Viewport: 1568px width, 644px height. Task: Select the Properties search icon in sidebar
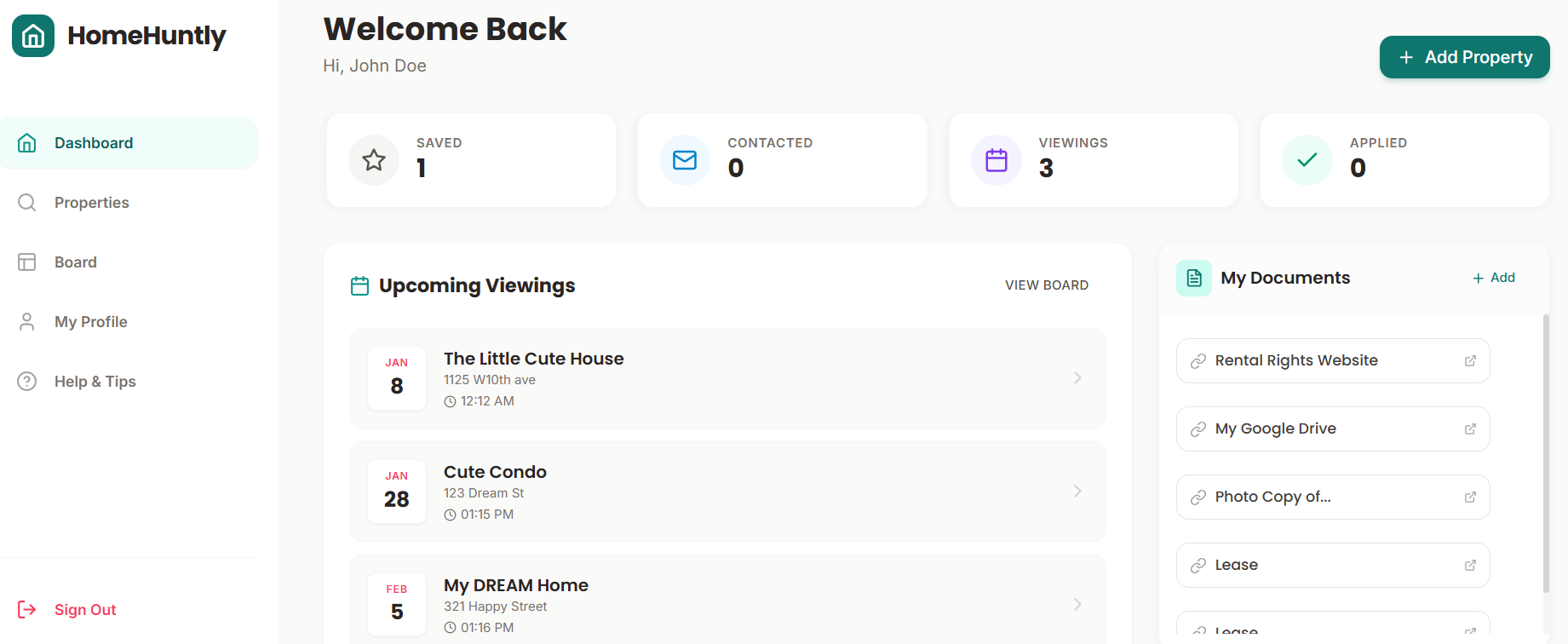(x=26, y=202)
